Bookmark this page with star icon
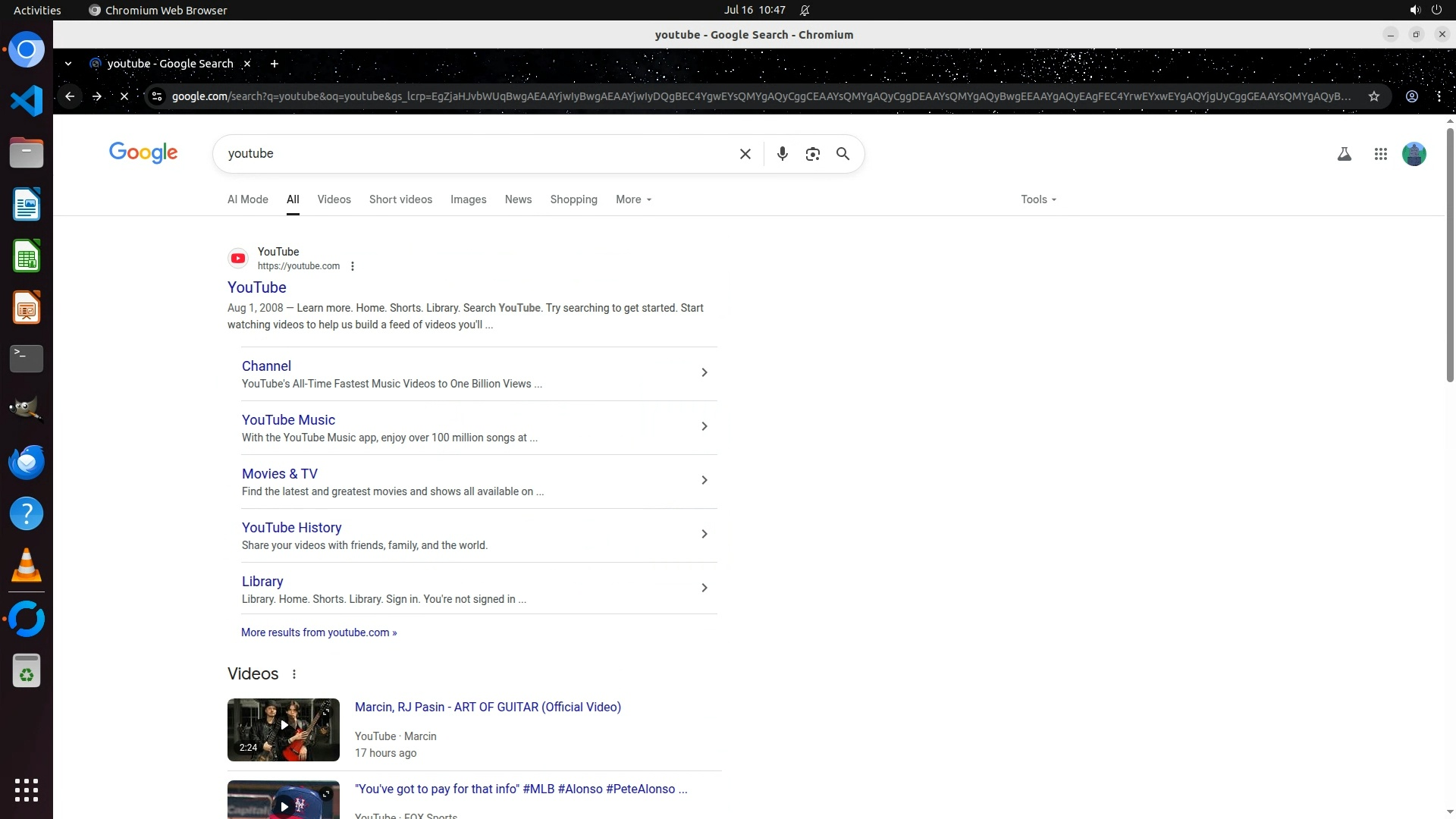 click(1373, 96)
